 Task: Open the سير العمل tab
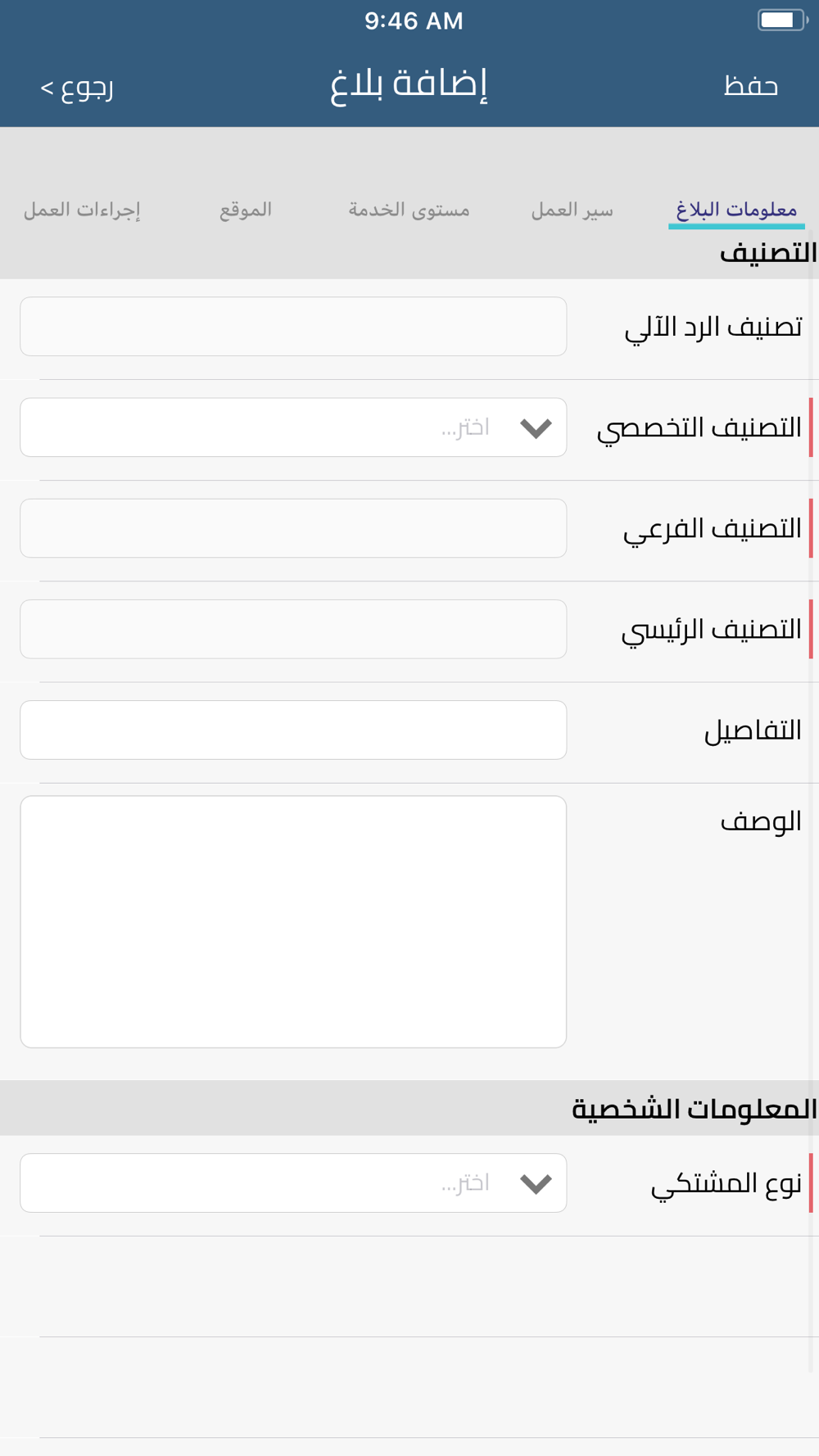572,210
